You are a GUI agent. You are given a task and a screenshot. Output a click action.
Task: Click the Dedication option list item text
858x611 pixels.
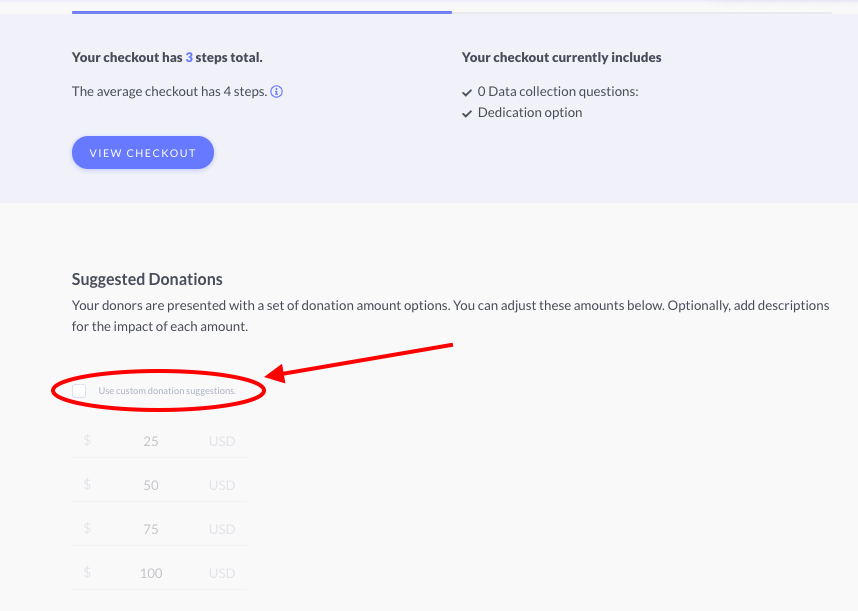530,113
